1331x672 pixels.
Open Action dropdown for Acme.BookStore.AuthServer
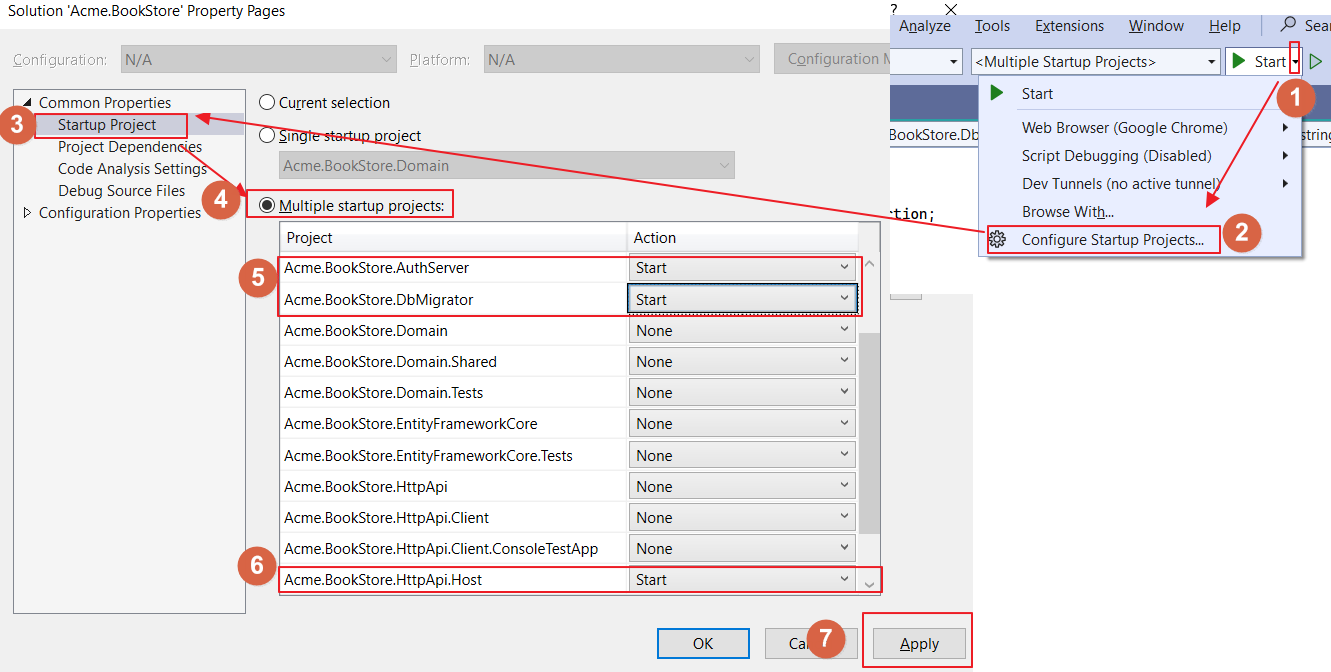(742, 268)
